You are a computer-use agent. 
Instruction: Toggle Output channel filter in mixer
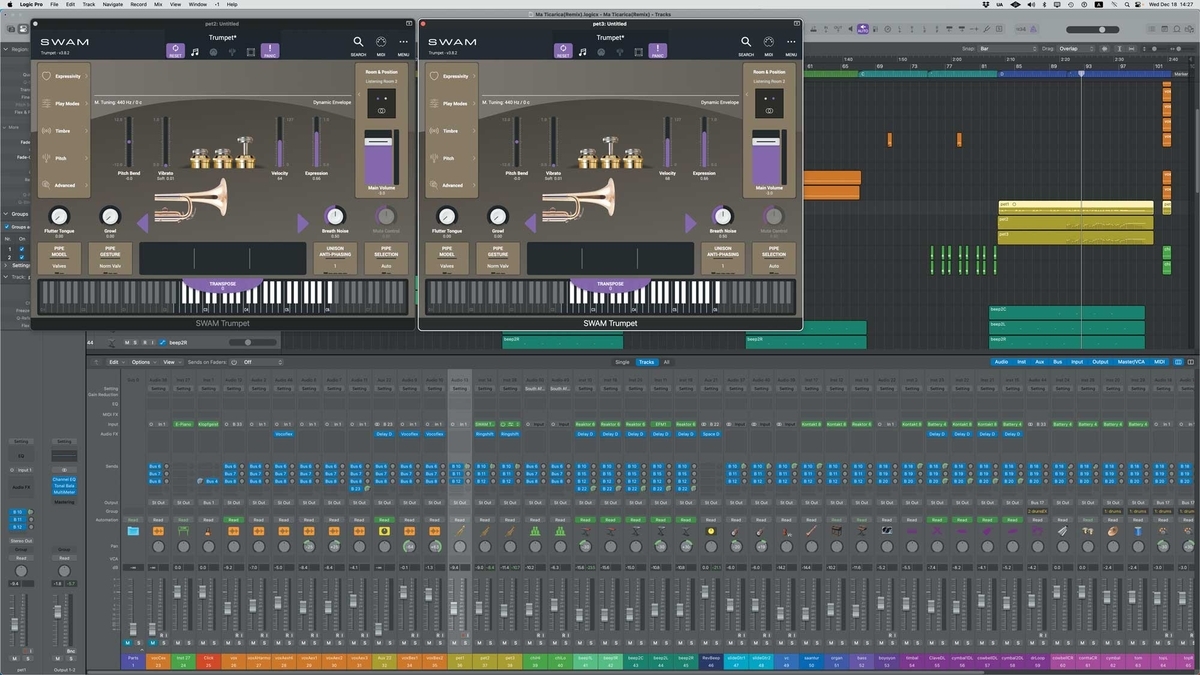[x=1100, y=362]
